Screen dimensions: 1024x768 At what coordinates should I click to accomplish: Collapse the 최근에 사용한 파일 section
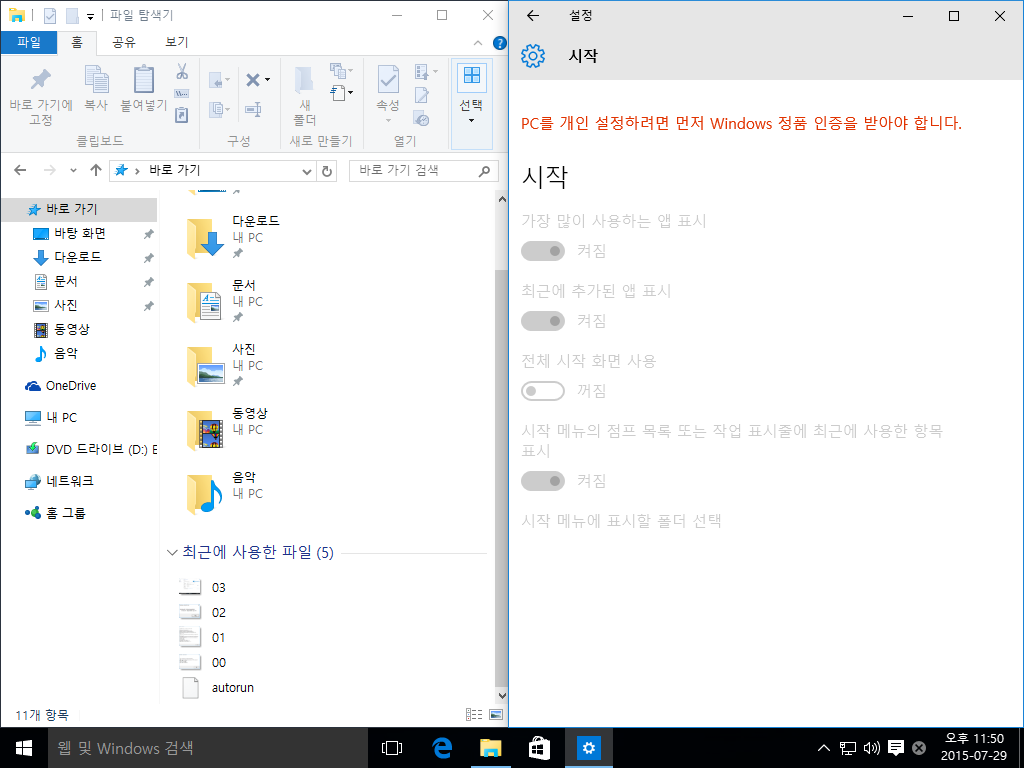tap(172, 552)
